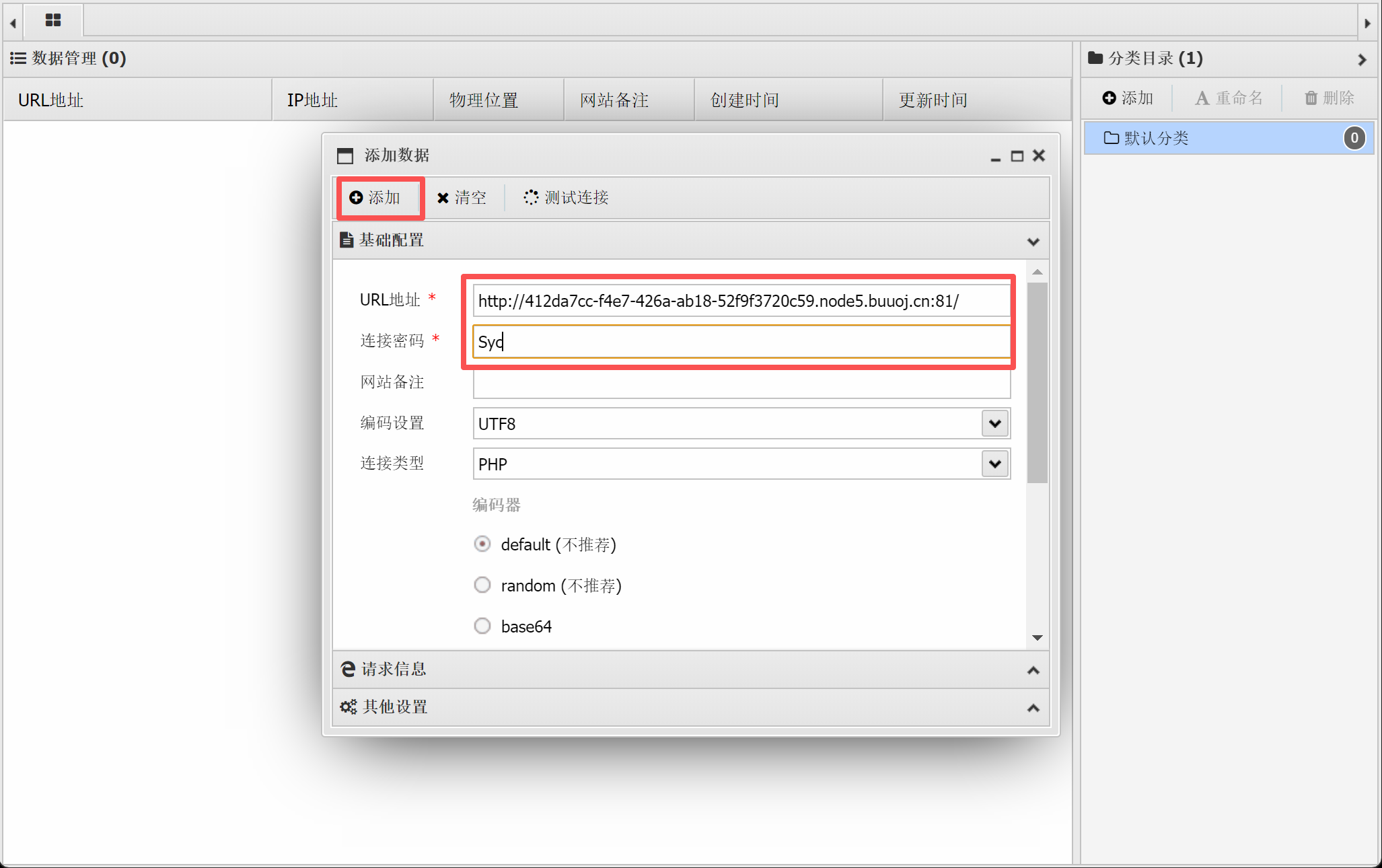Click the 测试连接 button

point(567,198)
